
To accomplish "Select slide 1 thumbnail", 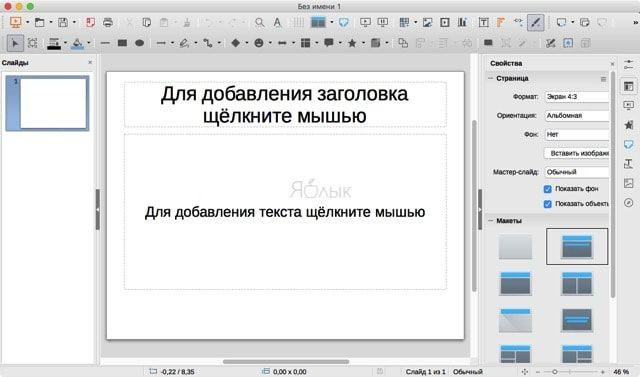I will click(x=47, y=103).
